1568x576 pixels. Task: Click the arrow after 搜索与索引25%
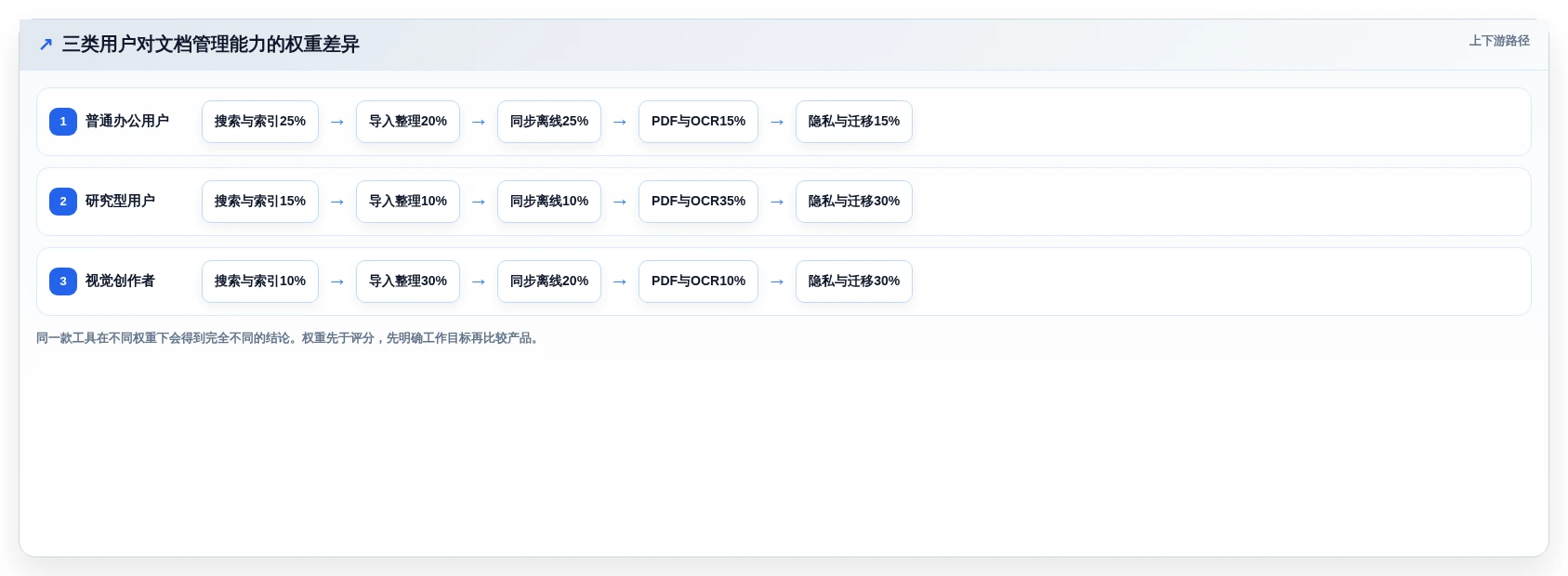(337, 122)
